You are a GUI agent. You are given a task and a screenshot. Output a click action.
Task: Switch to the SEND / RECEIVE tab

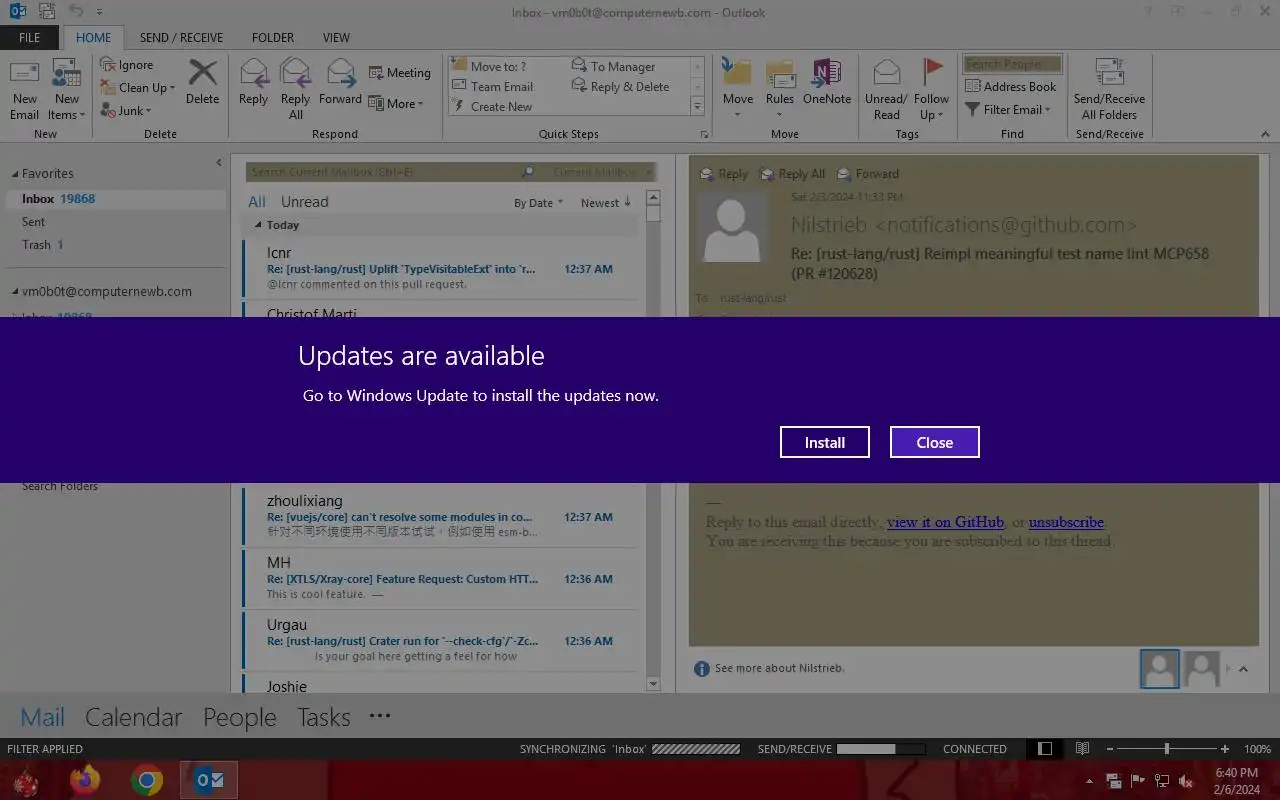tap(181, 38)
